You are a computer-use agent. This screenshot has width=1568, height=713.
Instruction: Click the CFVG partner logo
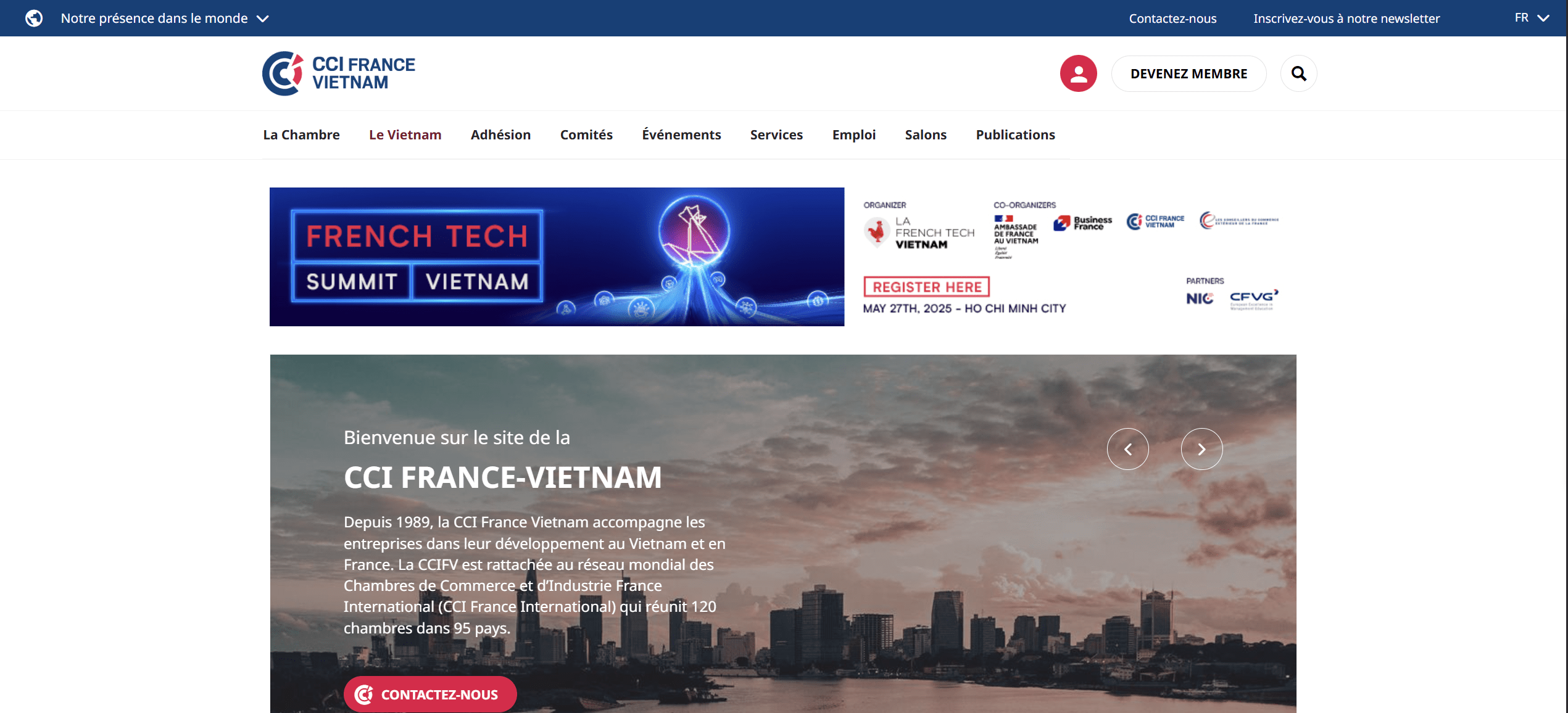1253,299
